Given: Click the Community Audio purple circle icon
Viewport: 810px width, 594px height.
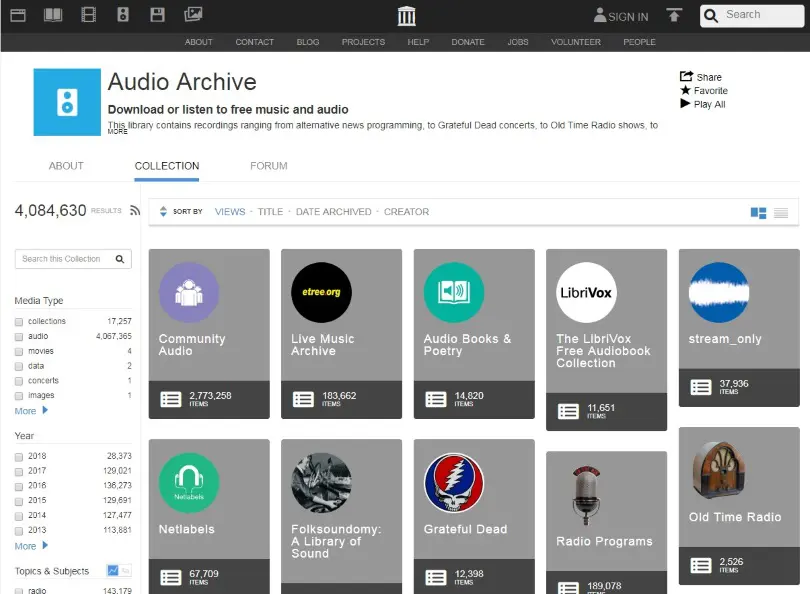Looking at the screenshot, I should [189, 292].
